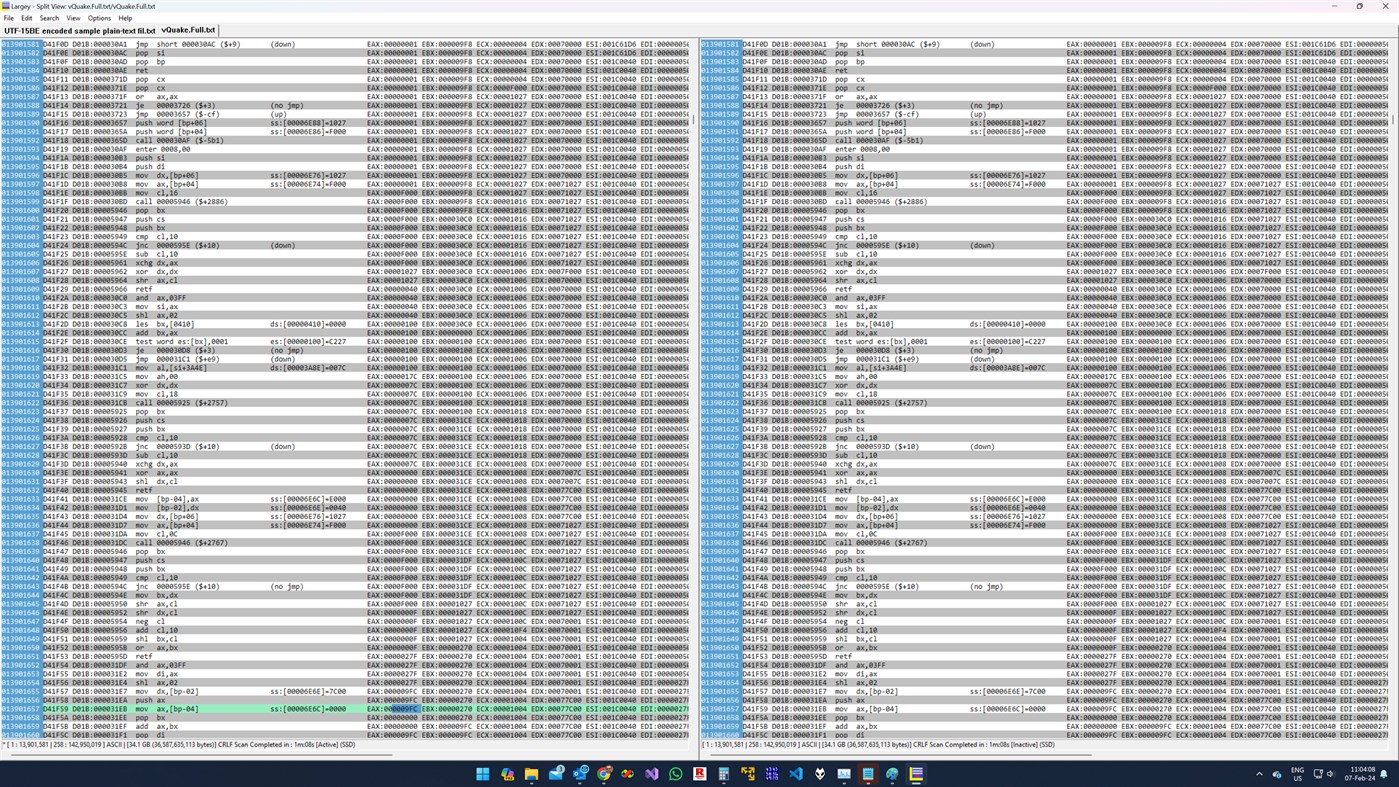Launch WhatsApp from the taskbar

coord(676,773)
